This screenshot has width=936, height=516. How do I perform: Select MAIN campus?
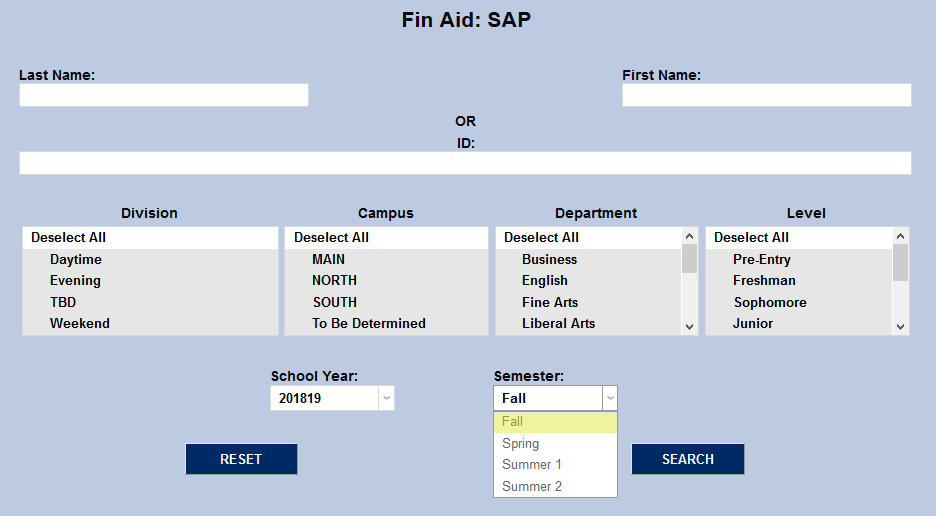386,260
